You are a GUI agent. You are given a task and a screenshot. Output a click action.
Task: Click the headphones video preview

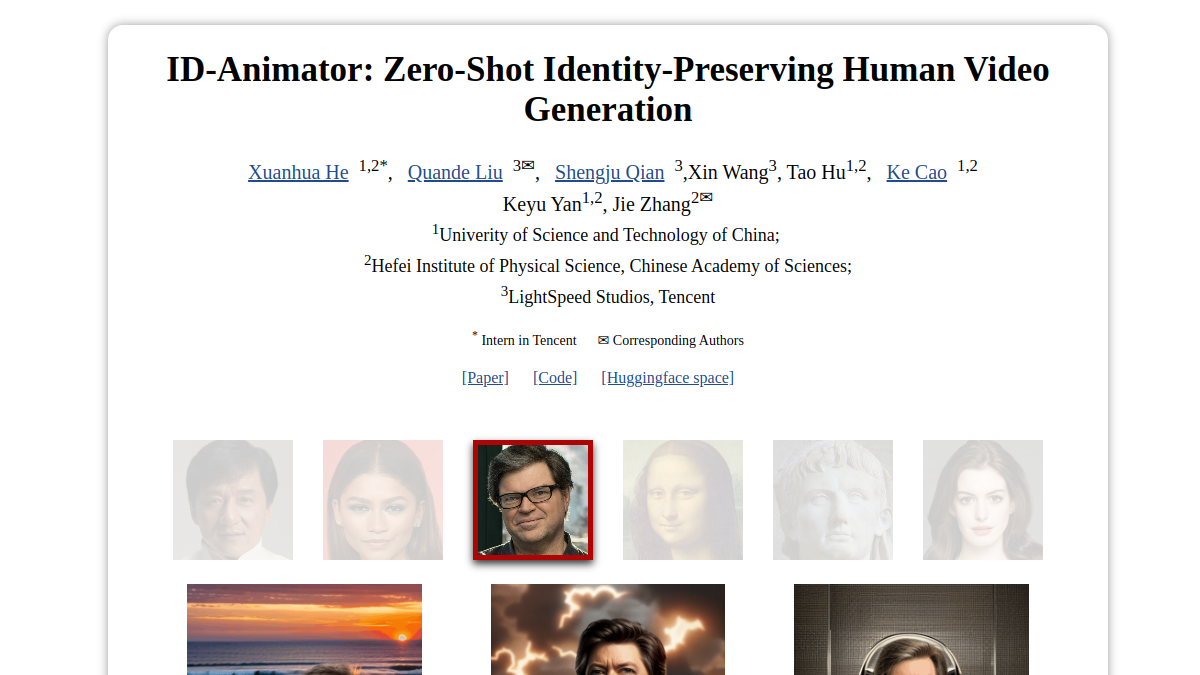click(911, 629)
